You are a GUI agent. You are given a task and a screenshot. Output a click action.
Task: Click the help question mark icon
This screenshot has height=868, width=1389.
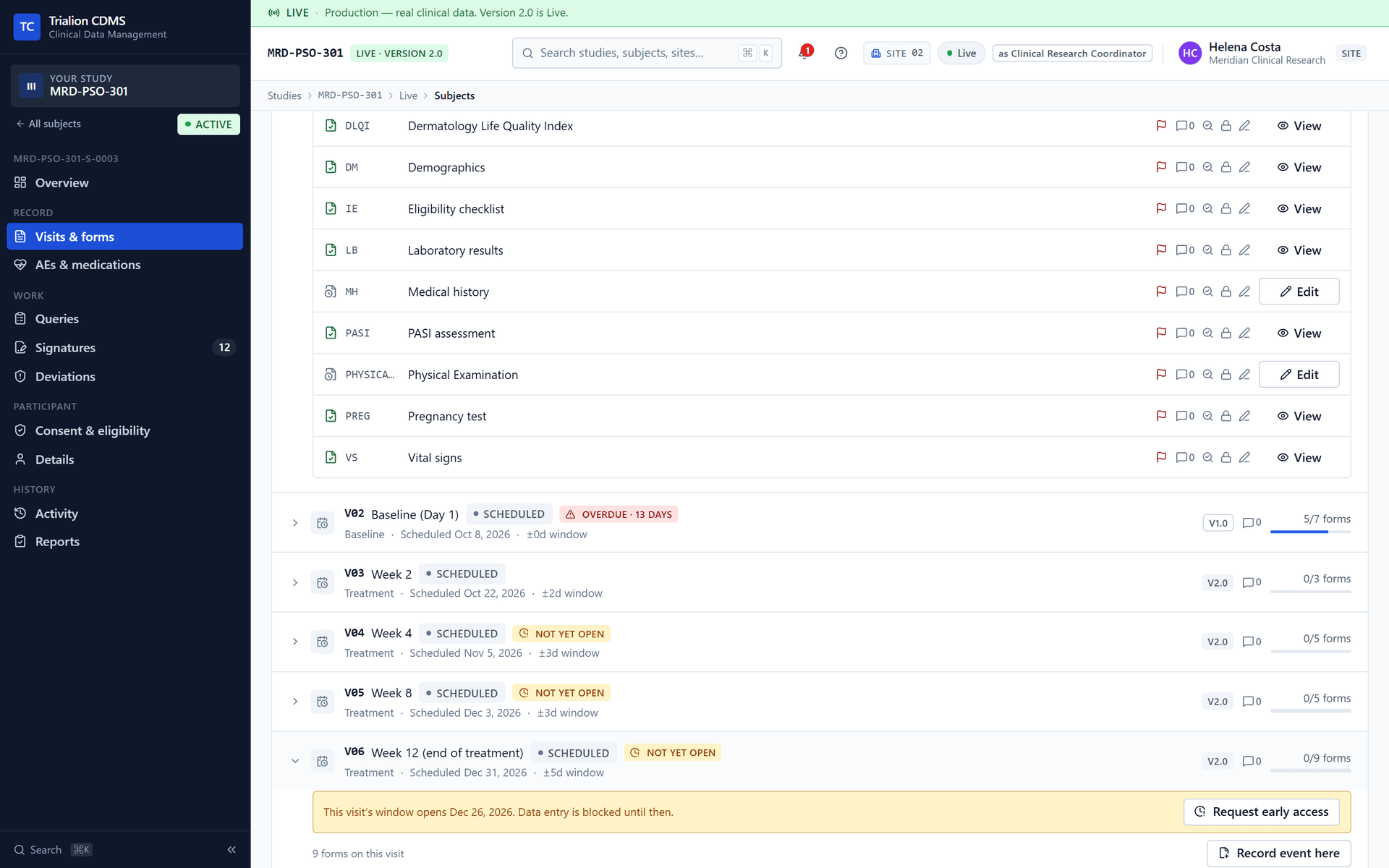pyautogui.click(x=841, y=53)
